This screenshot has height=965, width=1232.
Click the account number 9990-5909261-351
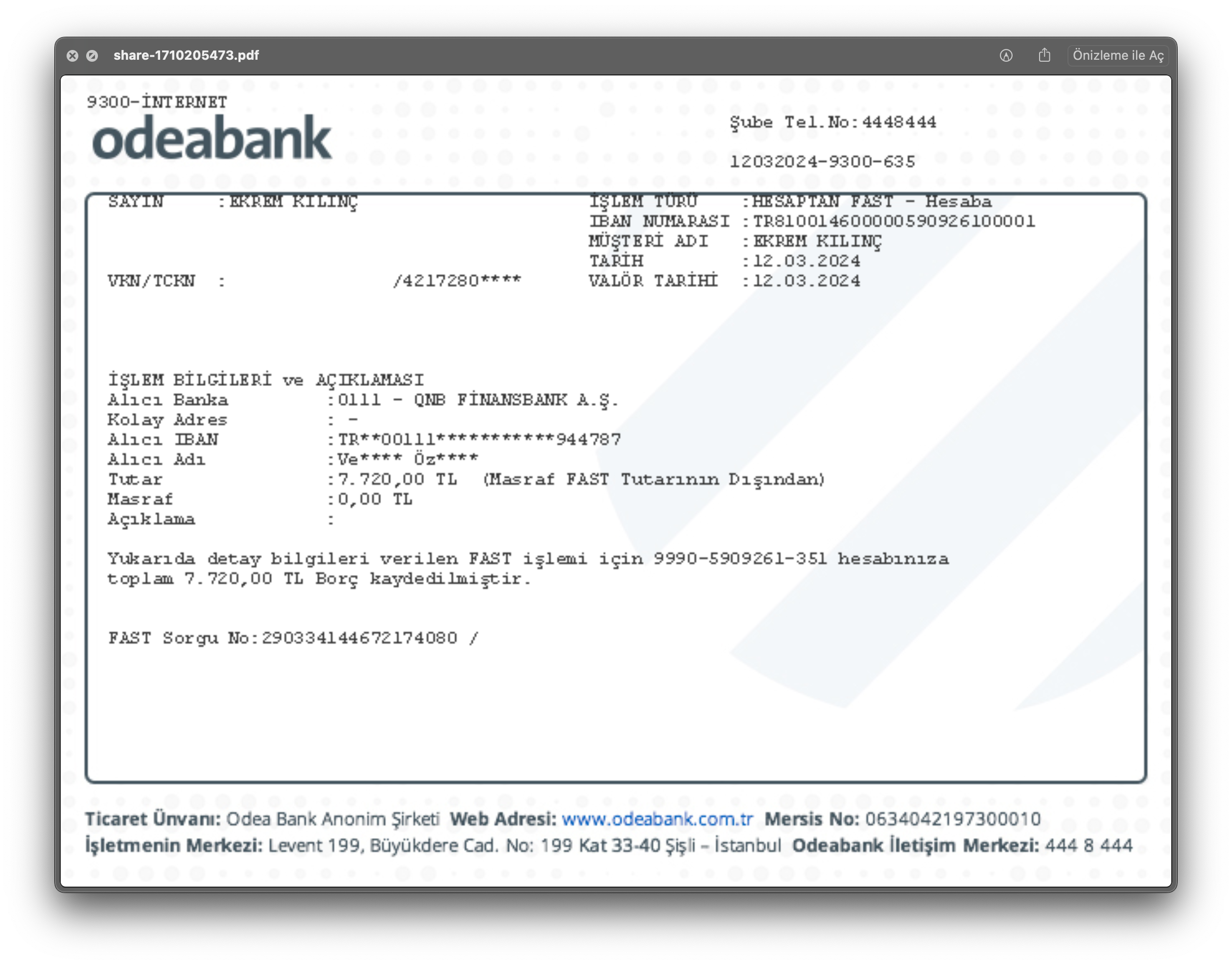[x=740, y=559]
